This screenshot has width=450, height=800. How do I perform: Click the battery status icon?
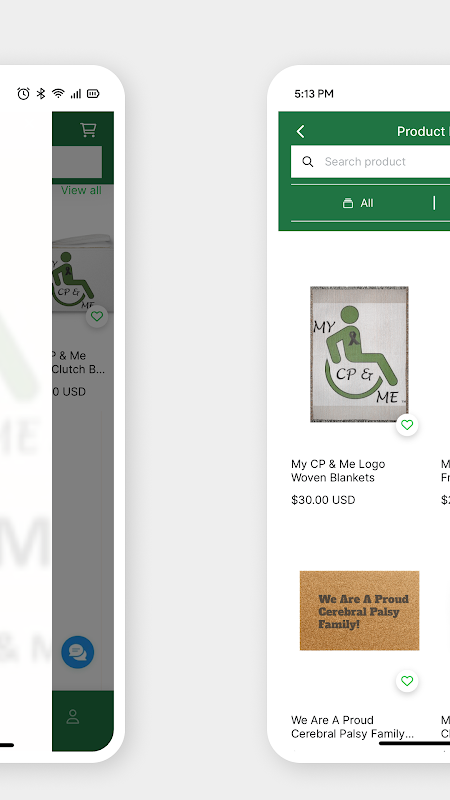tap(93, 93)
